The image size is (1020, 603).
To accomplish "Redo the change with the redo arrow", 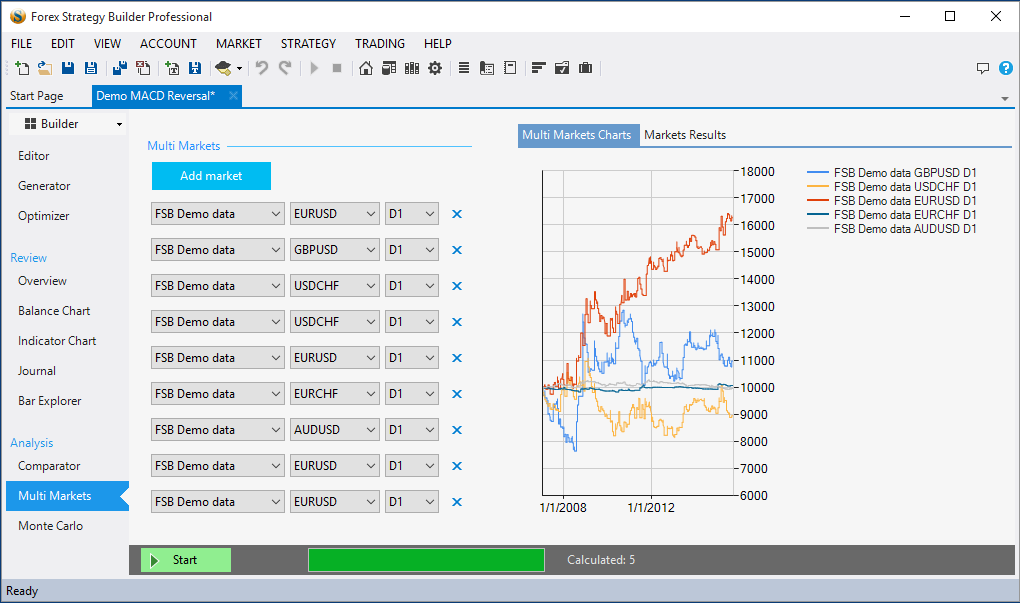I will 285,68.
